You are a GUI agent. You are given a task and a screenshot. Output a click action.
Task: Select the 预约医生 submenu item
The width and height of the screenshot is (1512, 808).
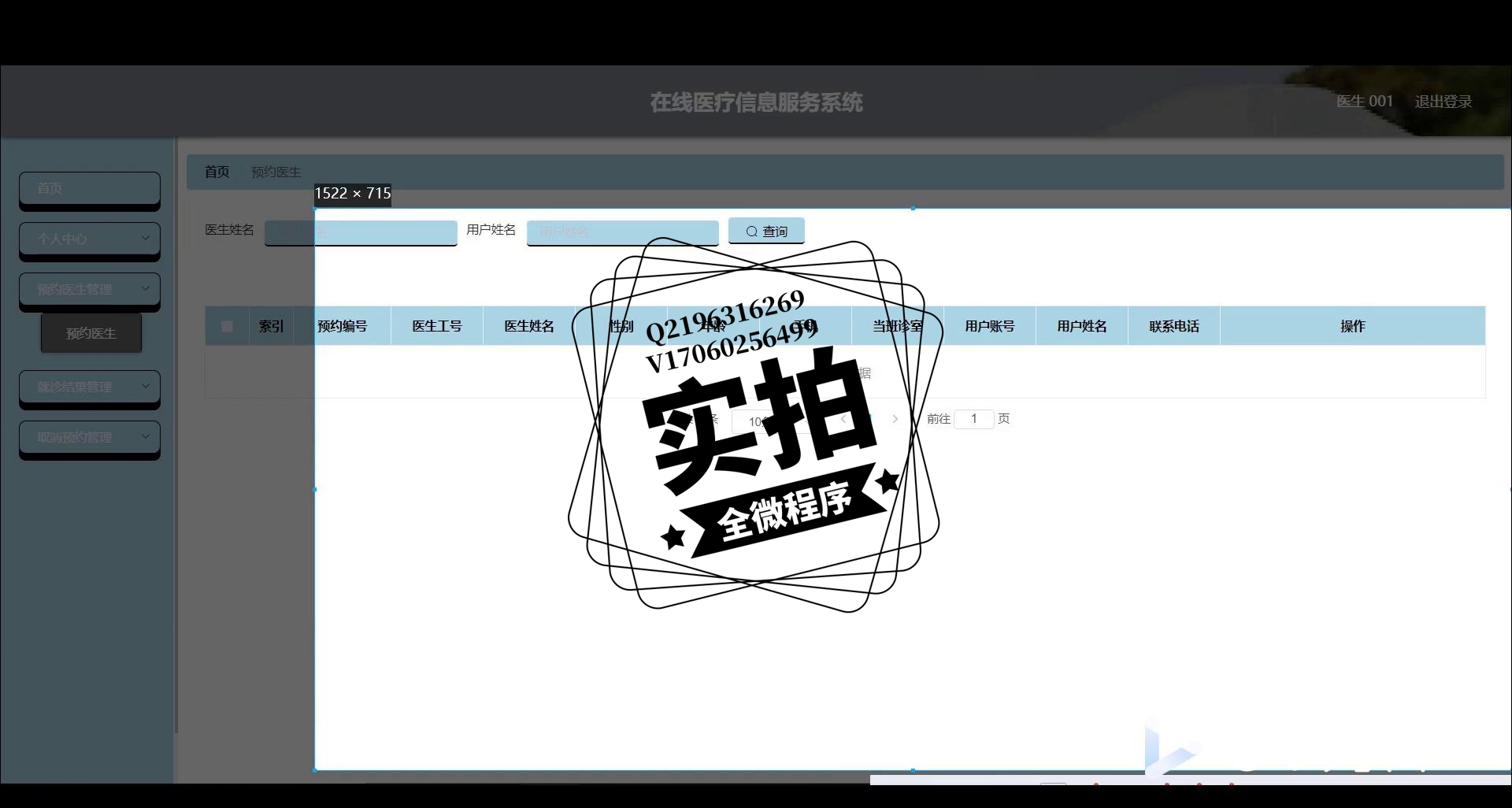tap(91, 333)
